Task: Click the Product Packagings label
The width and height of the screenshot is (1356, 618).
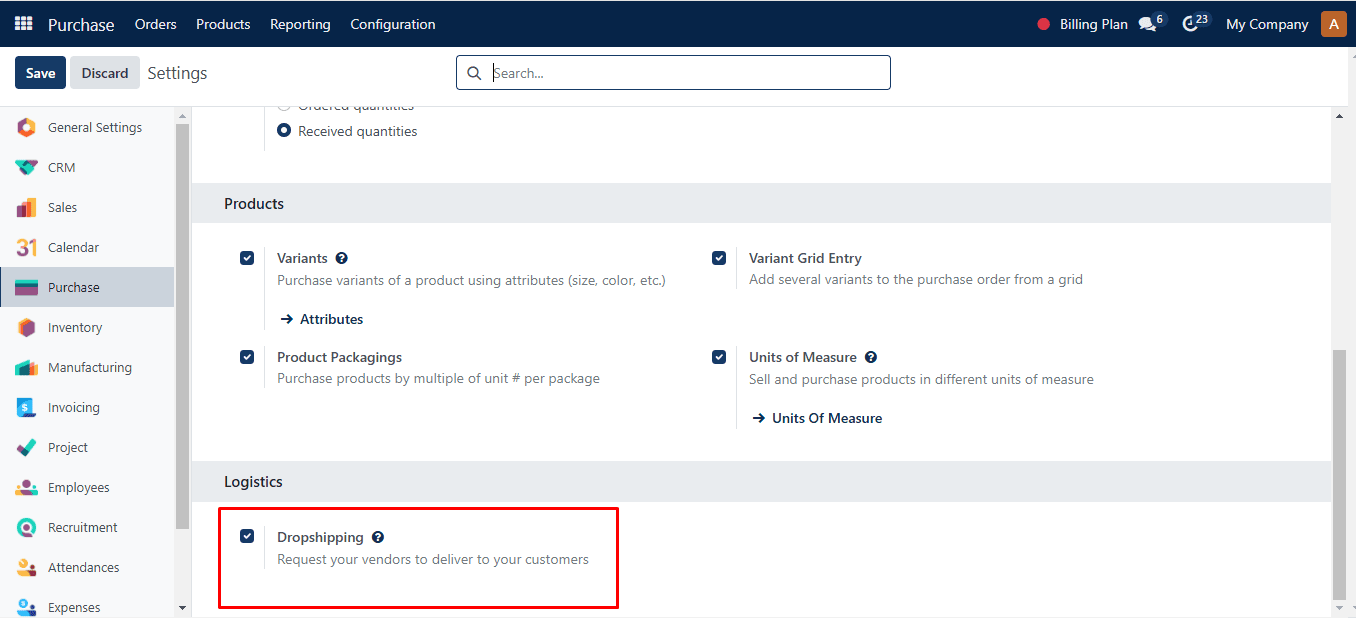Action: pos(339,357)
